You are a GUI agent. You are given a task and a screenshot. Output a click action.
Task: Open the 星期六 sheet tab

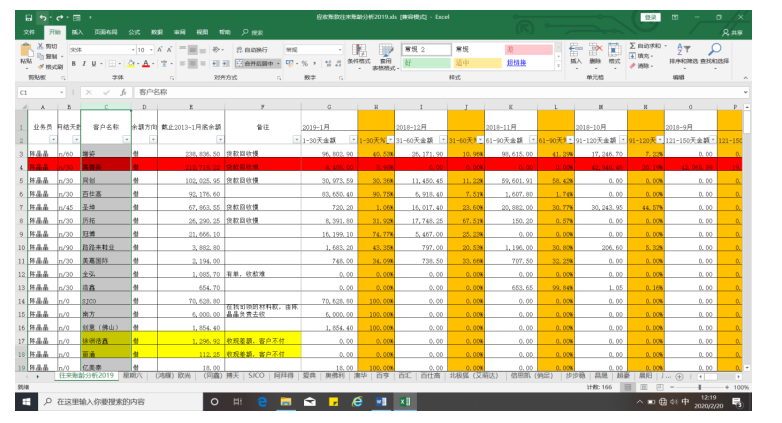(133, 376)
